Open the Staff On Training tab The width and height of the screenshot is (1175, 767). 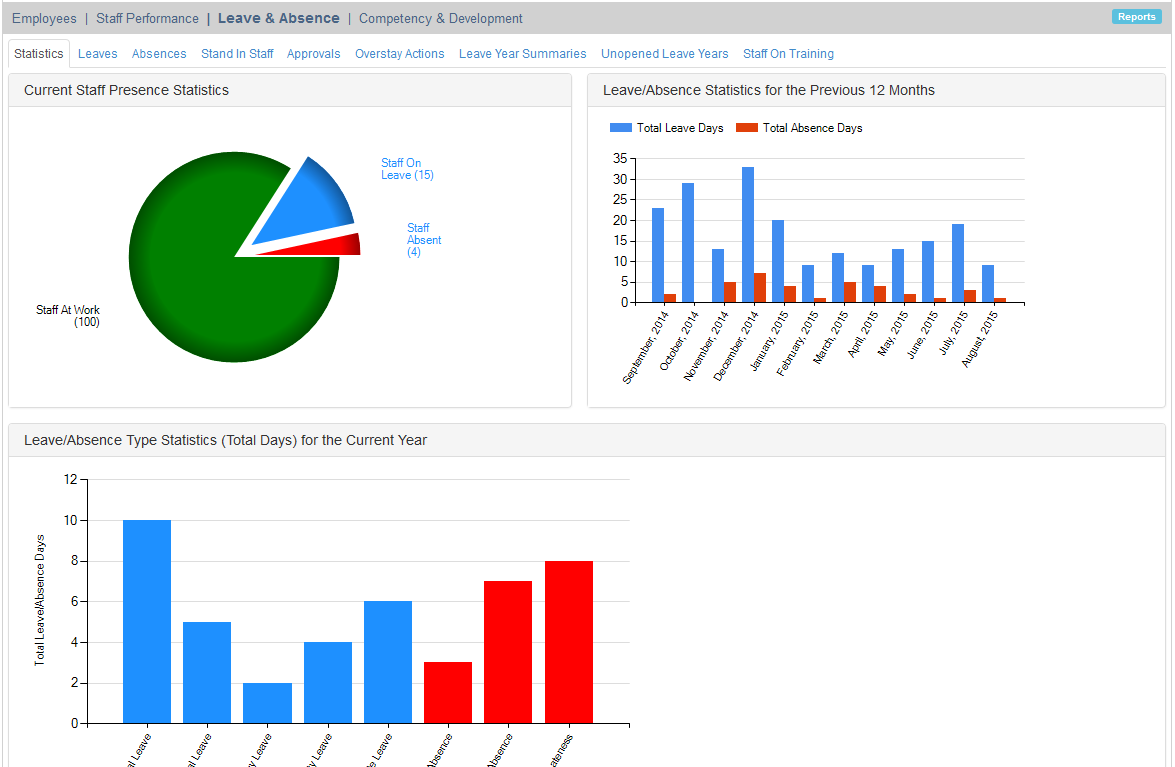click(x=788, y=54)
